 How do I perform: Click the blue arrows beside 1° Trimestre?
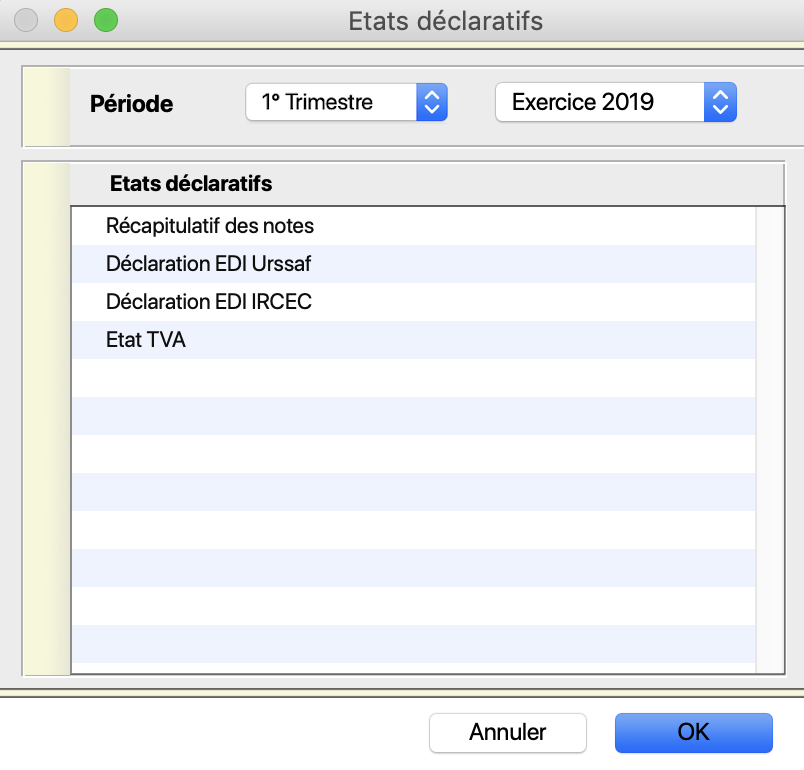[432, 102]
